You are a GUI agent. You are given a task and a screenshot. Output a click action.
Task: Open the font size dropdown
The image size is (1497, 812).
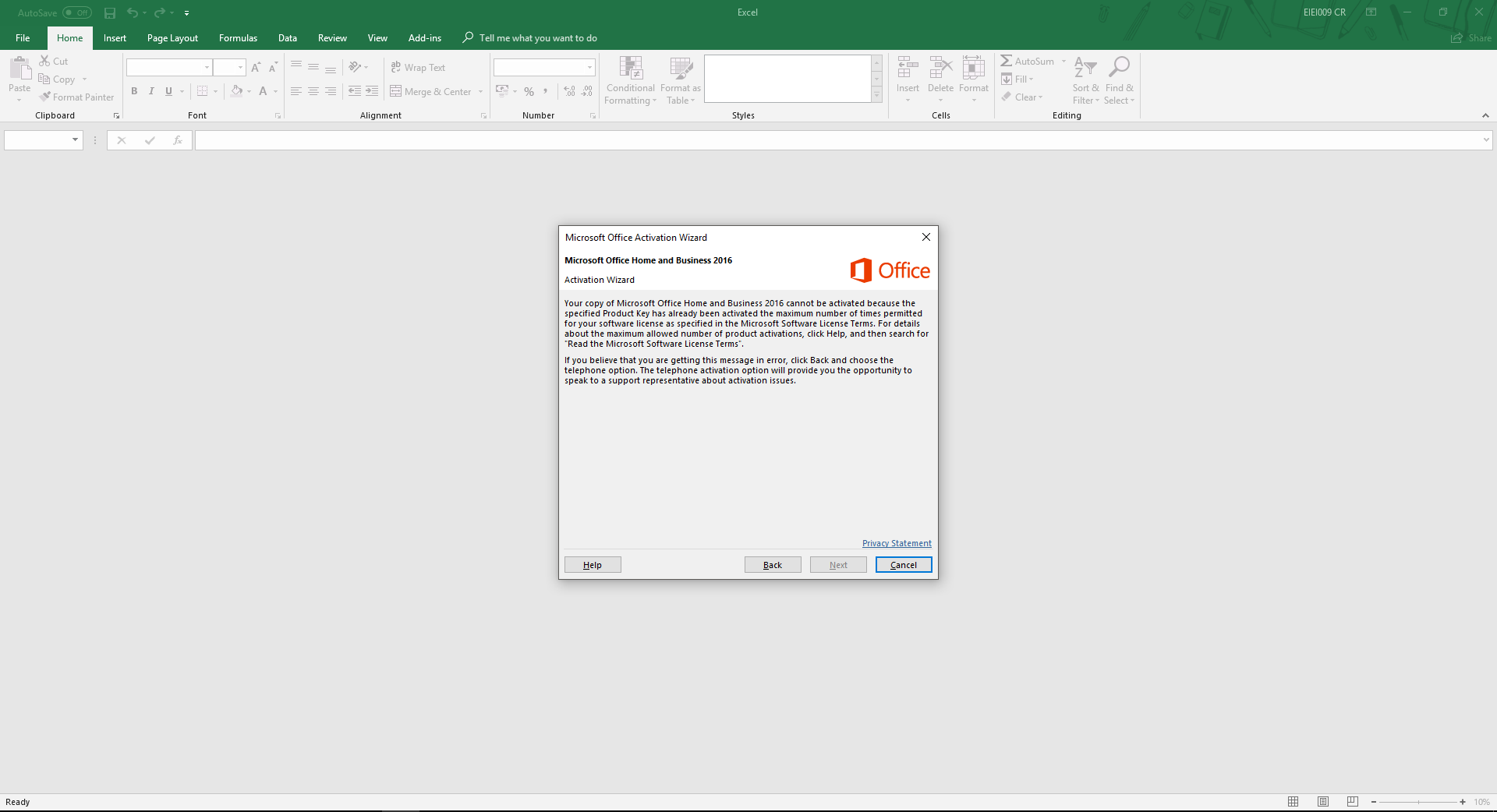pos(240,68)
